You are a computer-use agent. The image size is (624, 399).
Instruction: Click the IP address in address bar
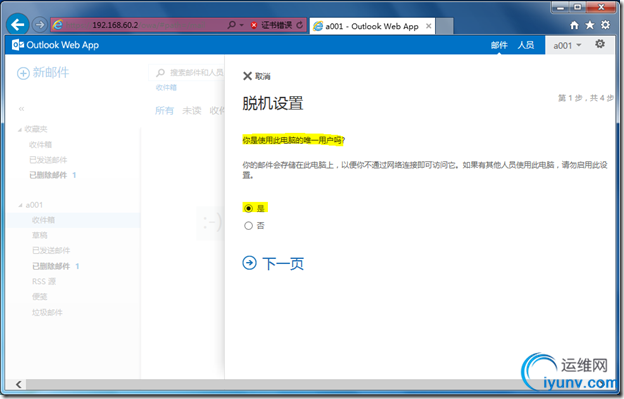(115, 25)
